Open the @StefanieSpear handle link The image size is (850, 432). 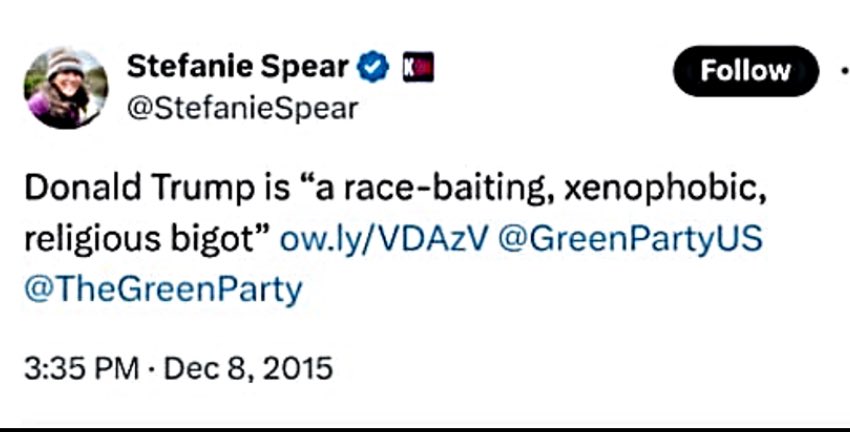tap(241, 107)
